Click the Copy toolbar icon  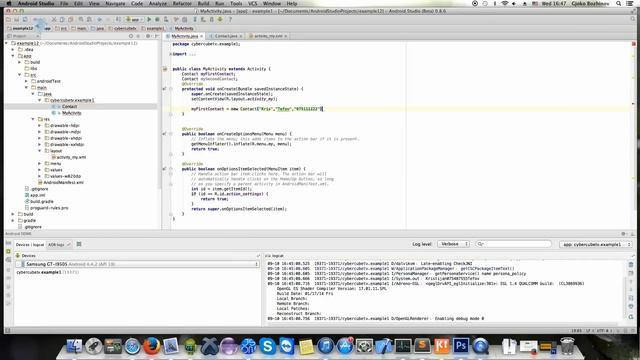(62, 19)
